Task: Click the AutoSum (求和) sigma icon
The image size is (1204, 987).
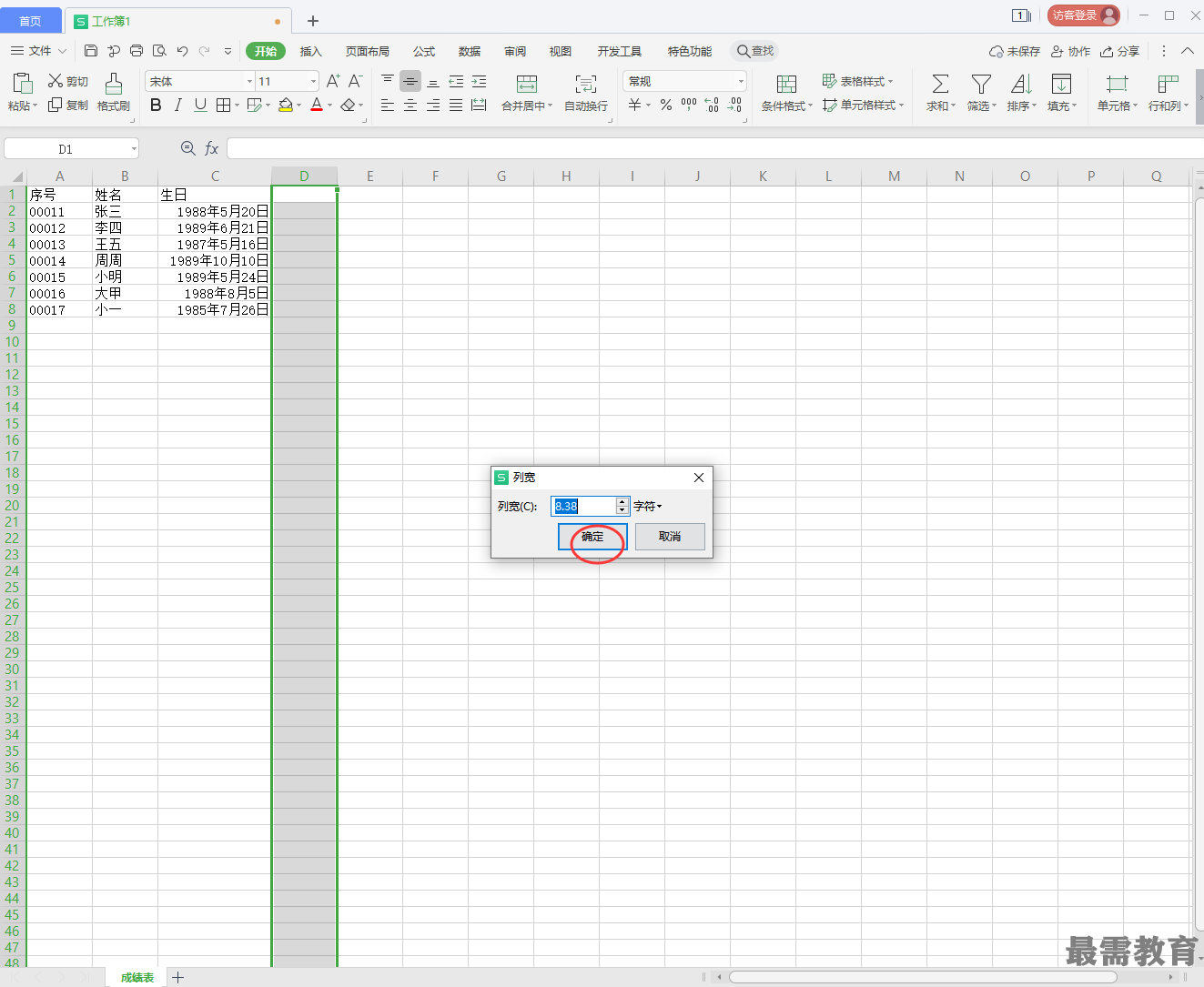Action: [x=940, y=84]
